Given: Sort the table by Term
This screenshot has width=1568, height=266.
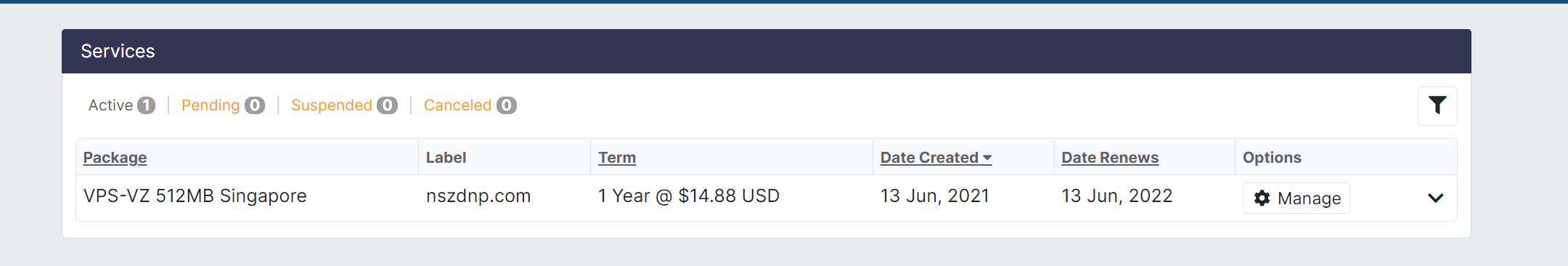Looking at the screenshot, I should tap(617, 158).
